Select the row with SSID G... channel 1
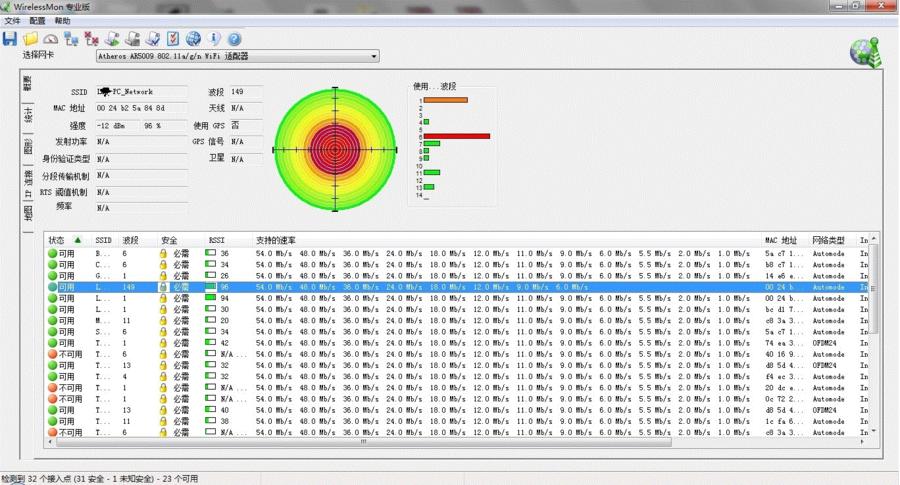This screenshot has width=900, height=485. pyautogui.click(x=457, y=276)
